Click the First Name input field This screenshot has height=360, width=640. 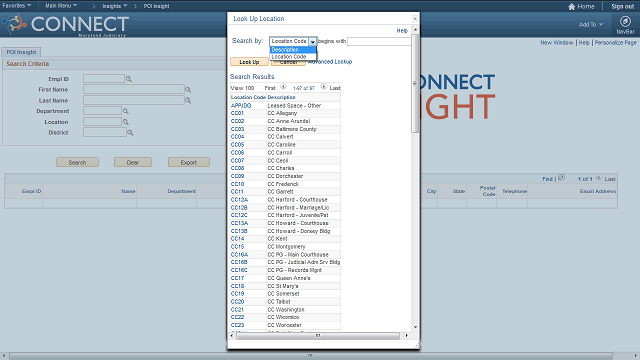(x=134, y=89)
